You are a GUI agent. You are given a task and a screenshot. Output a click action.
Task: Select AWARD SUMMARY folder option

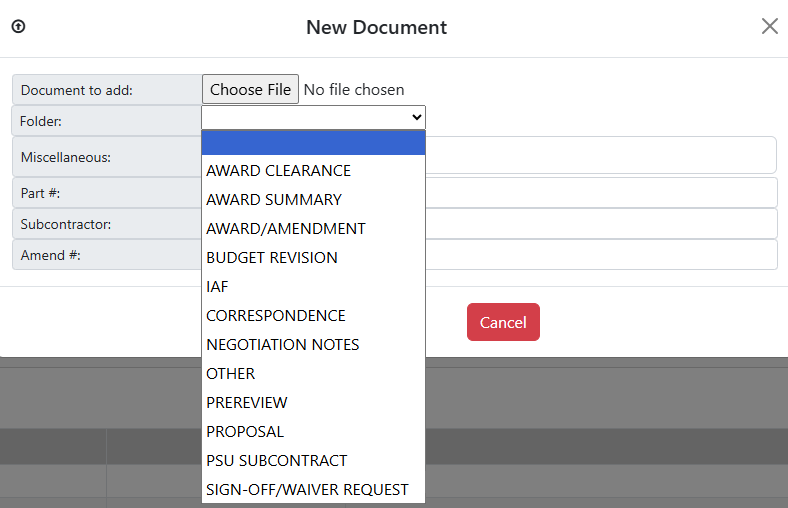pos(314,200)
